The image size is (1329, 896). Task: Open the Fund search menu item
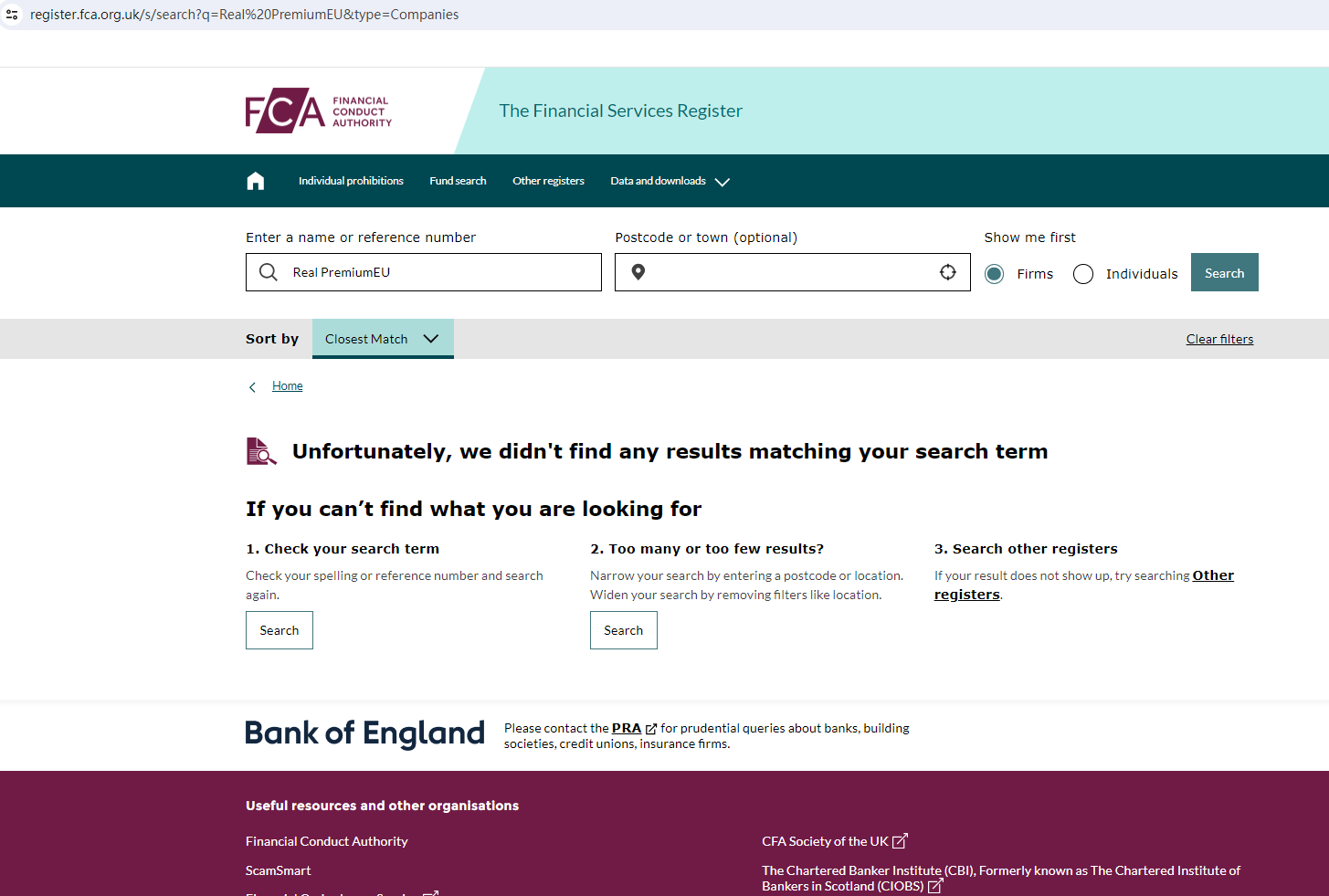tap(458, 181)
